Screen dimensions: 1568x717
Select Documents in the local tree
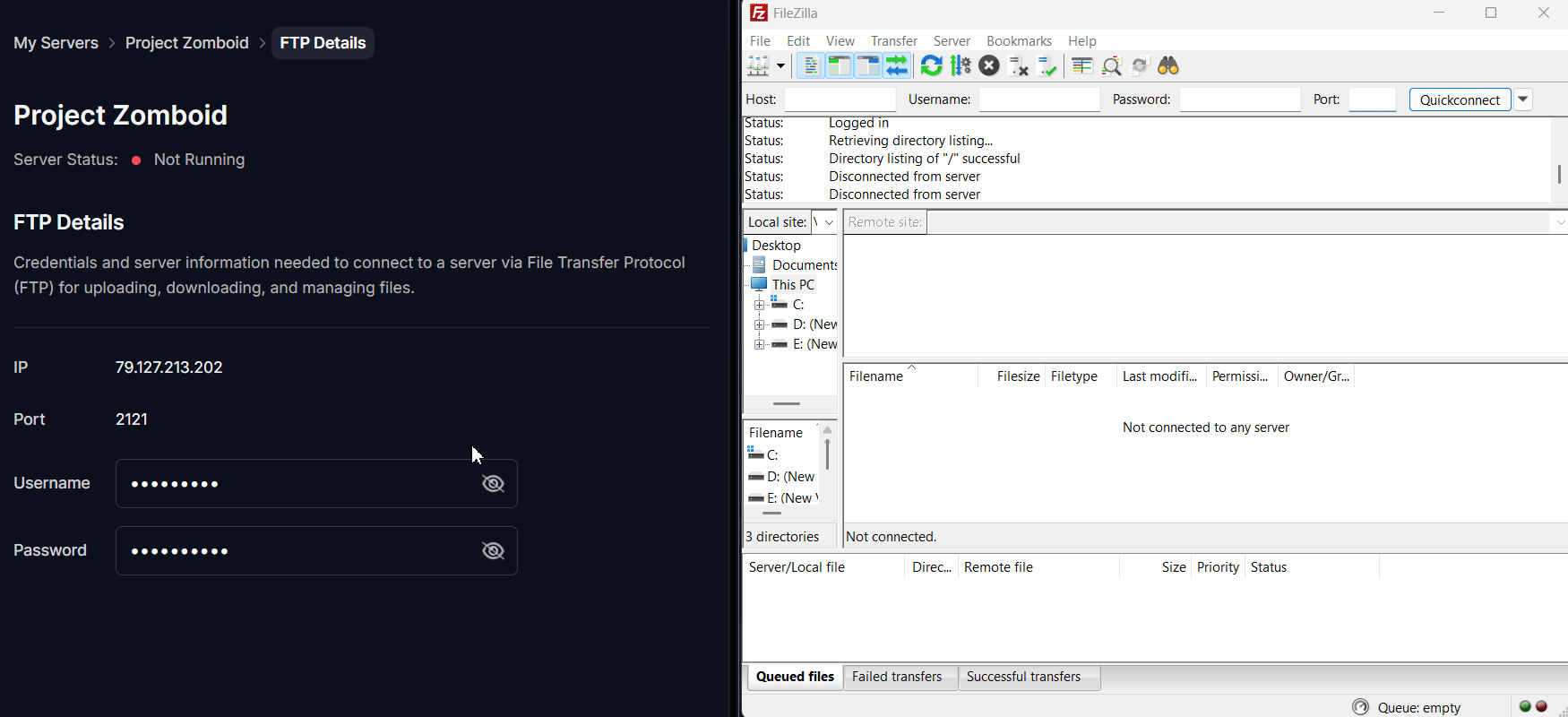805,265
